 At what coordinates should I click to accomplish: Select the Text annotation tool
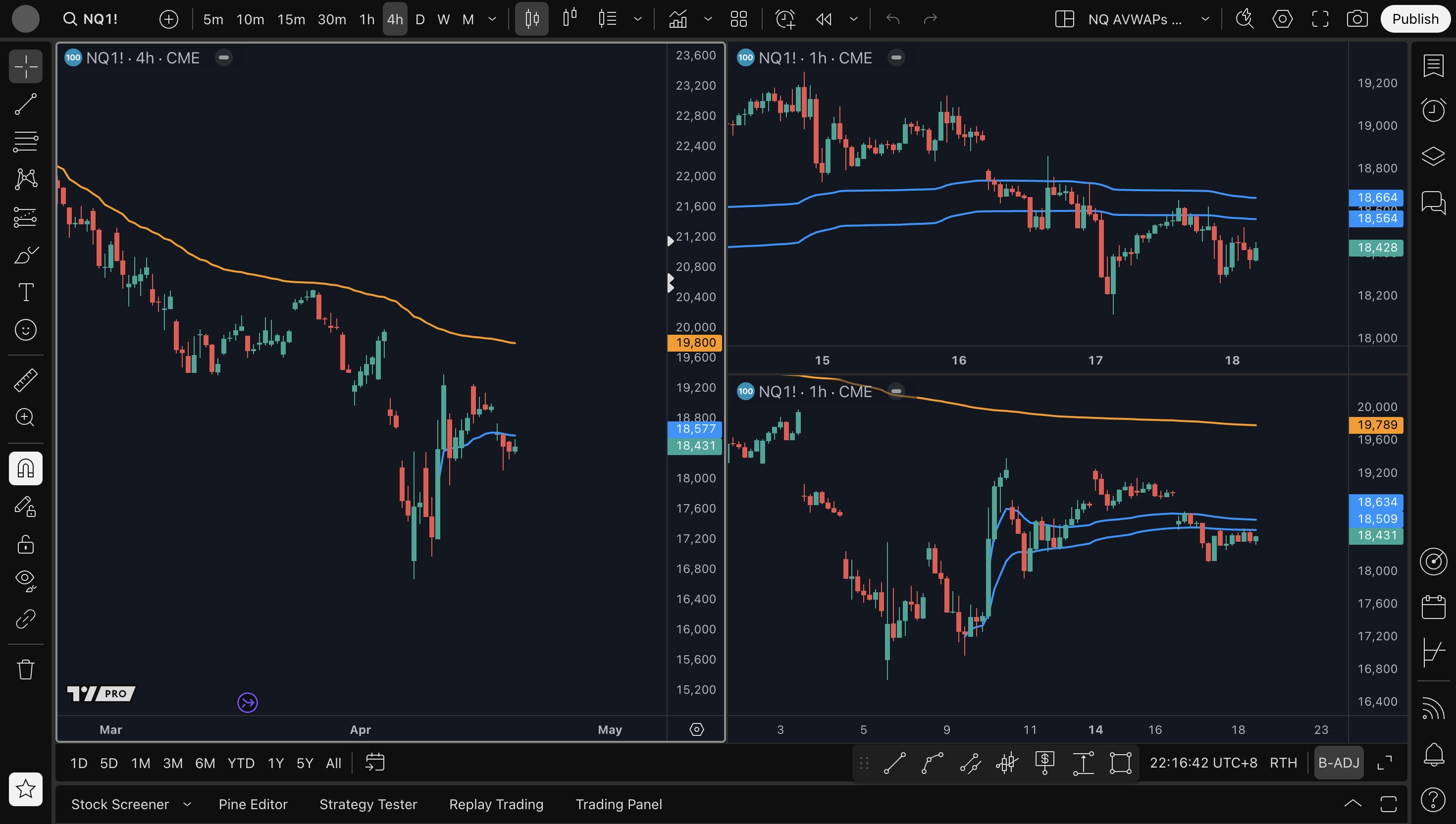(x=25, y=293)
